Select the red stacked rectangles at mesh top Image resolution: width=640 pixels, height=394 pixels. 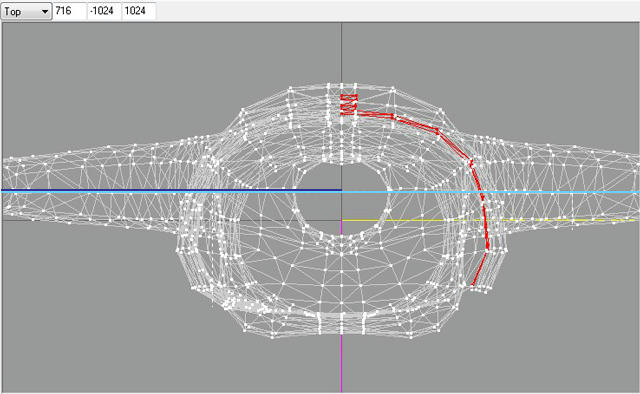pos(349,105)
